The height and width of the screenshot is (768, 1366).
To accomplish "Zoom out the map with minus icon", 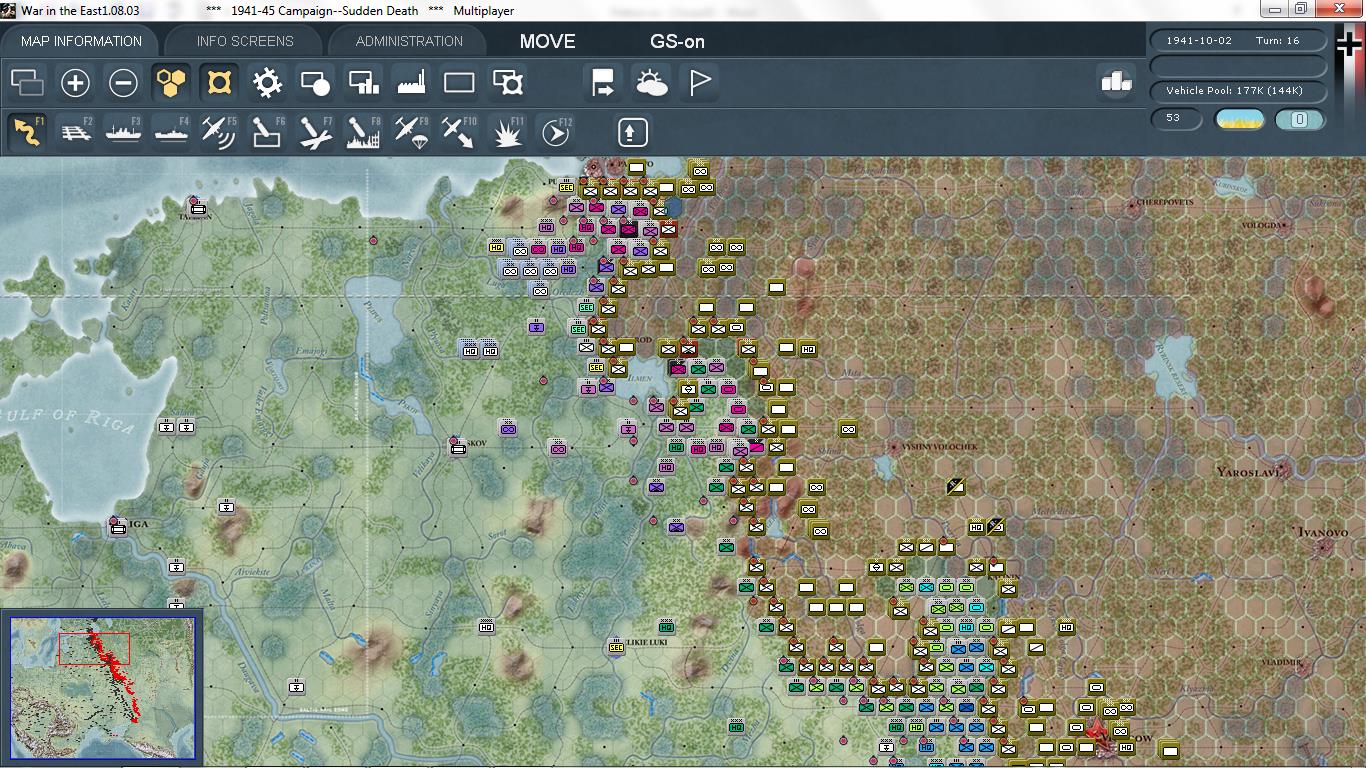I will pos(123,82).
